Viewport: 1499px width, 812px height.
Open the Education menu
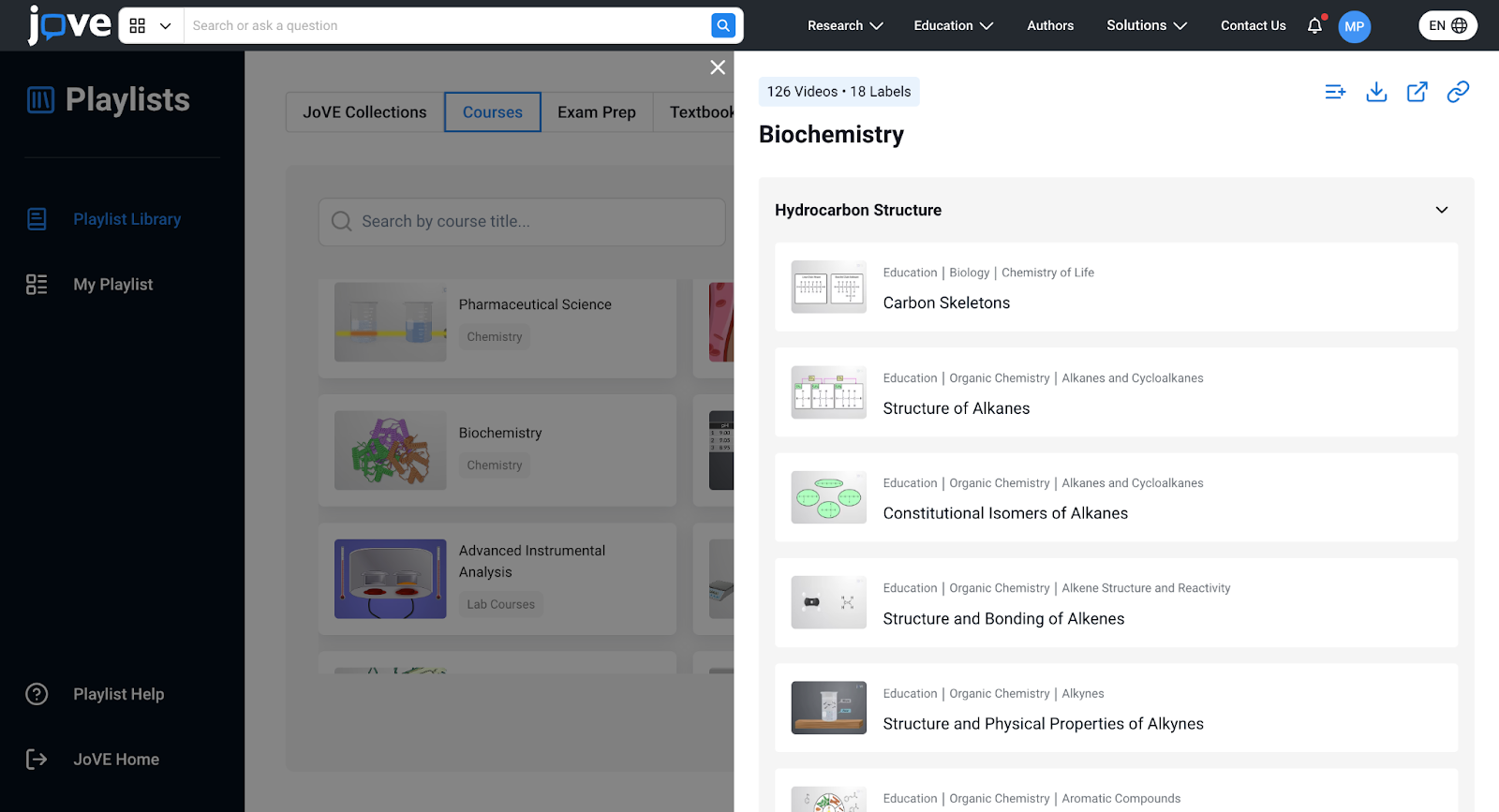953,25
